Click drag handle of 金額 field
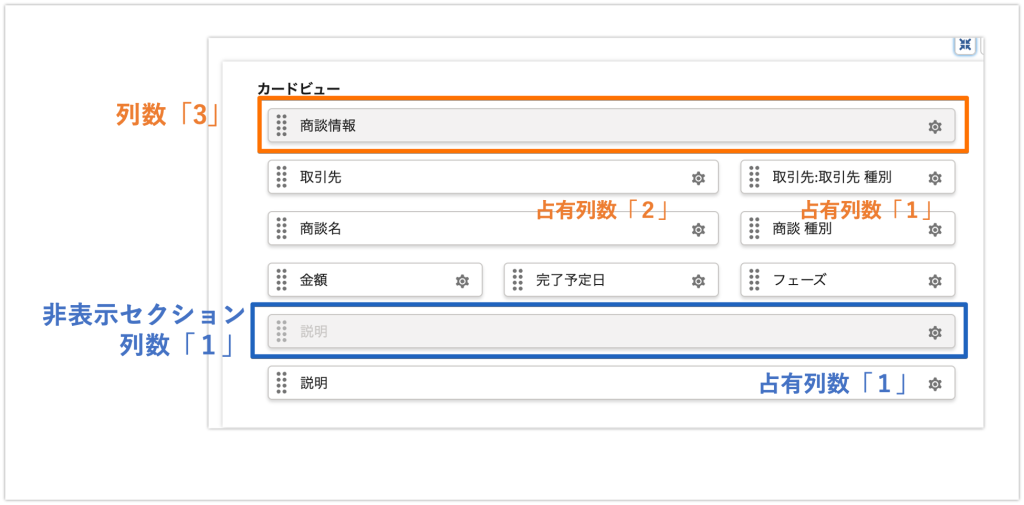 (x=281, y=280)
